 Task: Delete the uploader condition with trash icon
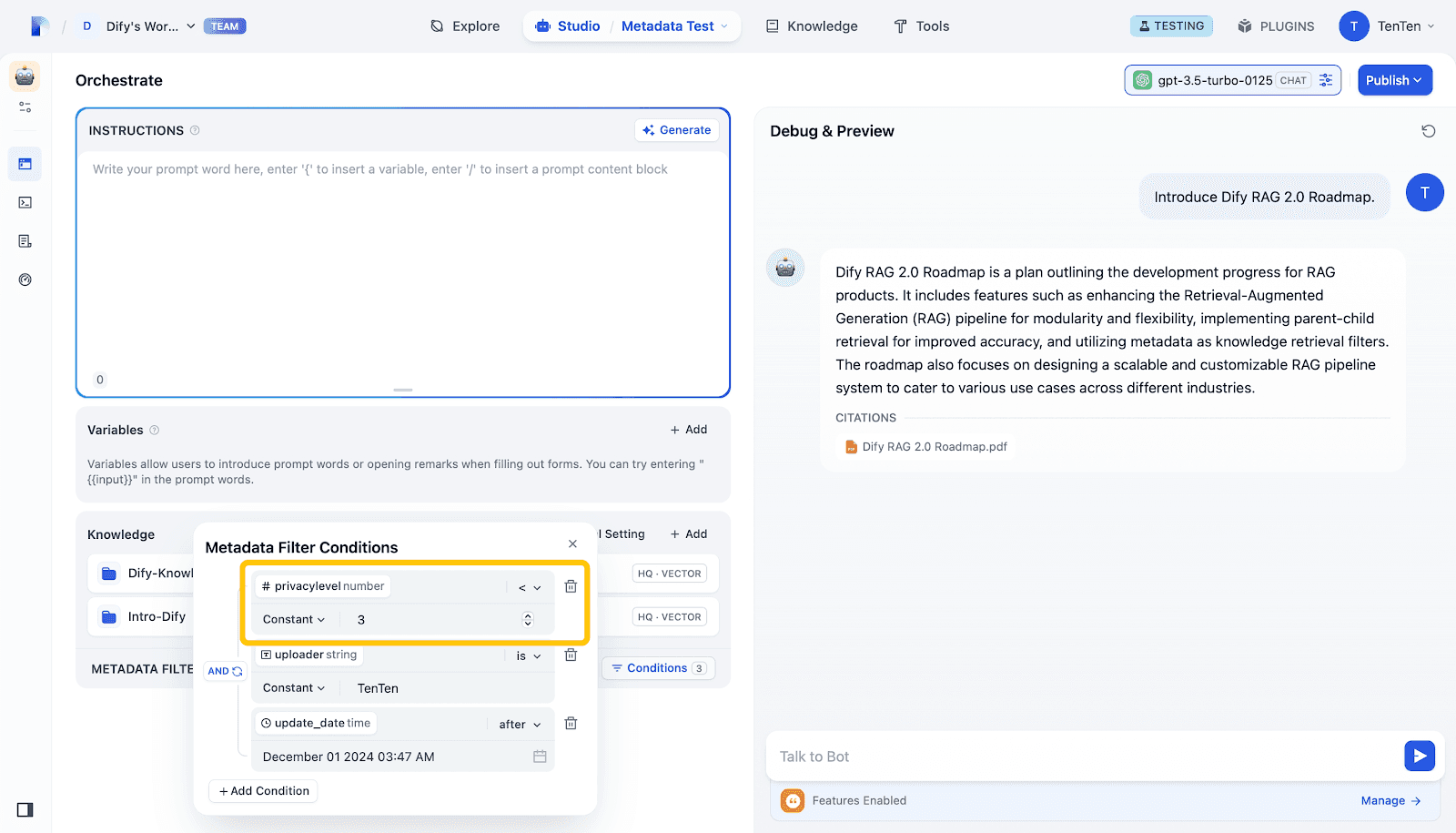pyautogui.click(x=571, y=655)
